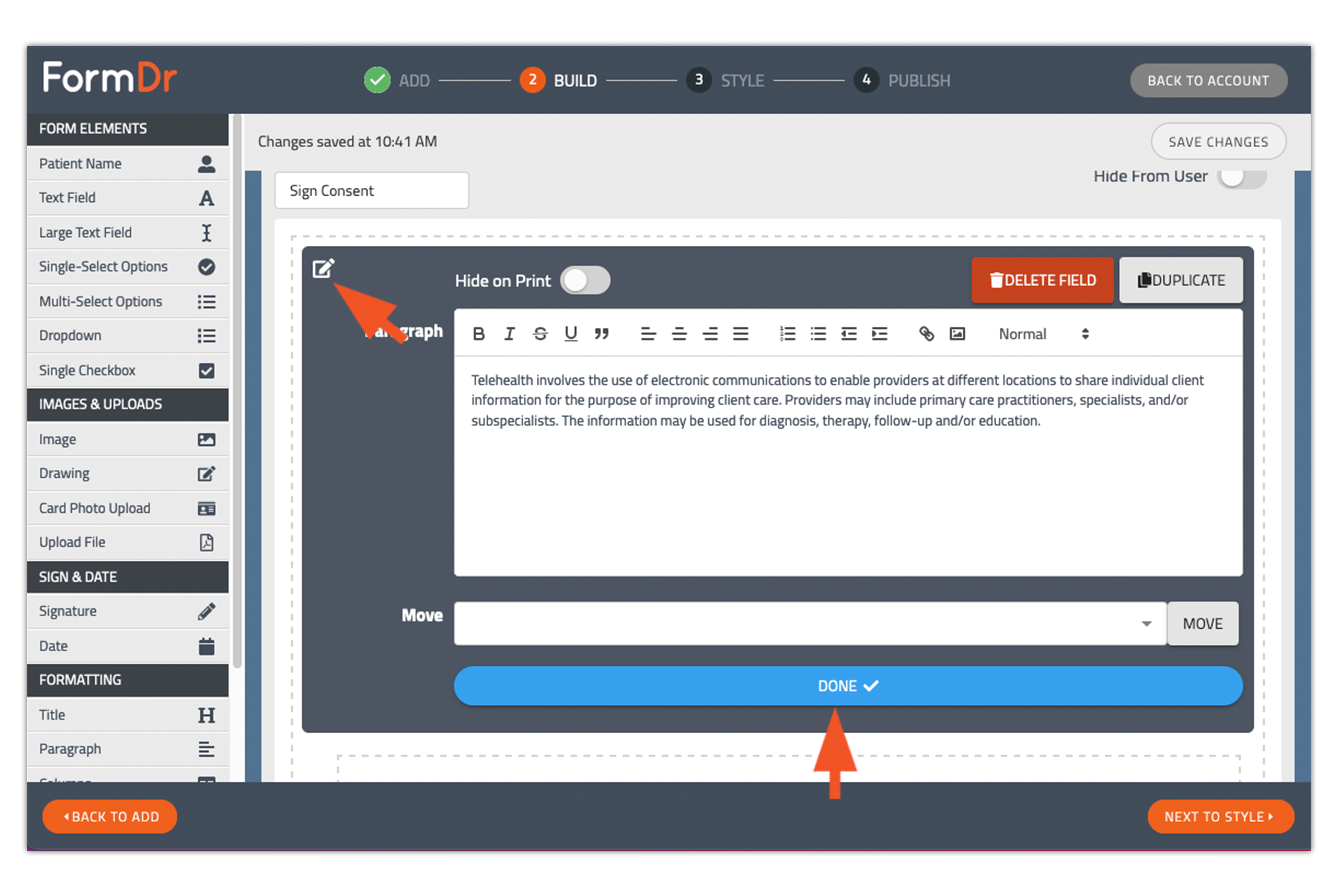
Task: Apply italic formatting
Action: [510, 334]
